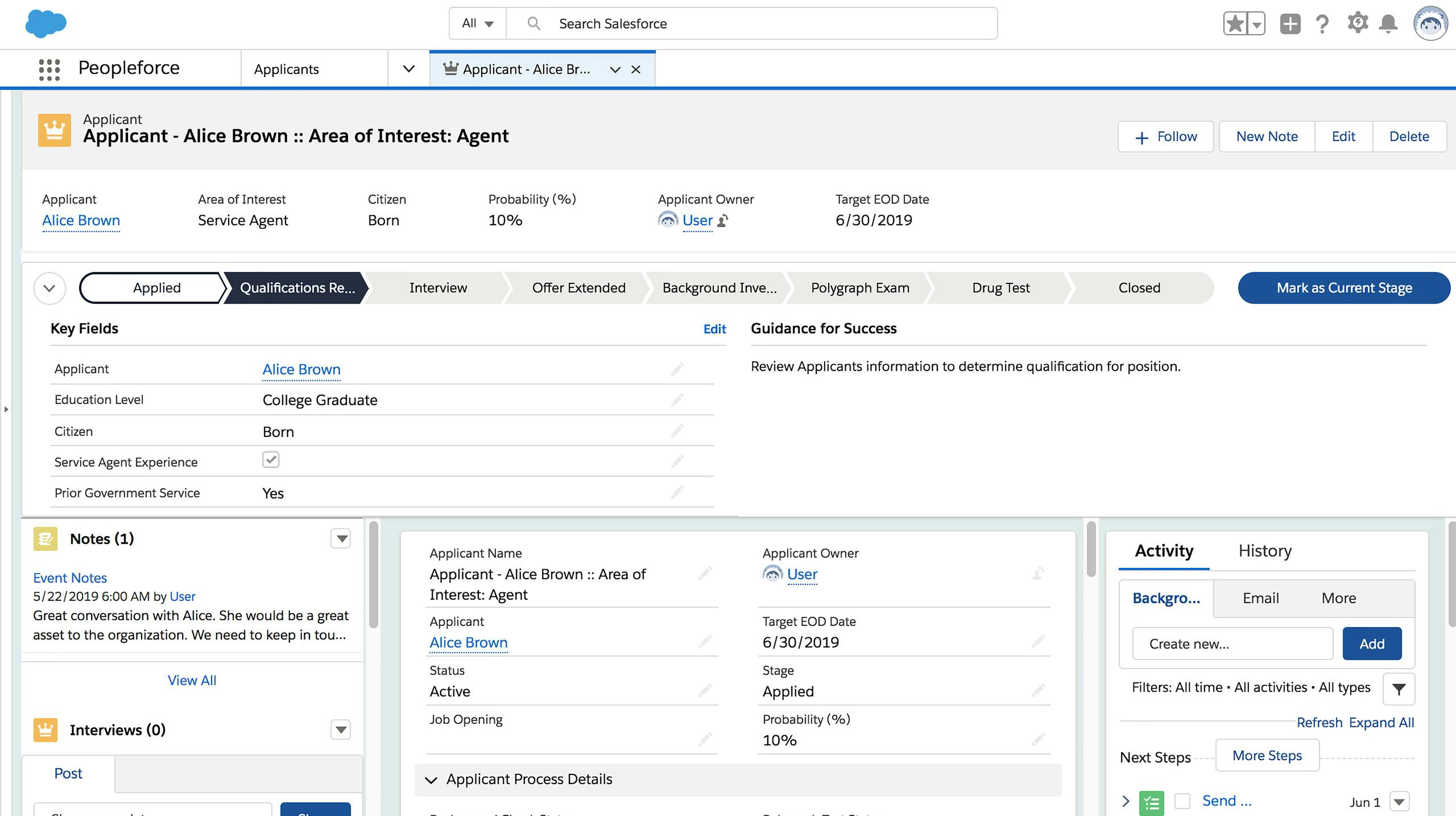Image resolution: width=1456 pixels, height=816 pixels.
Task: Close the Applicant - Alice Brown tab
Action: (636, 69)
